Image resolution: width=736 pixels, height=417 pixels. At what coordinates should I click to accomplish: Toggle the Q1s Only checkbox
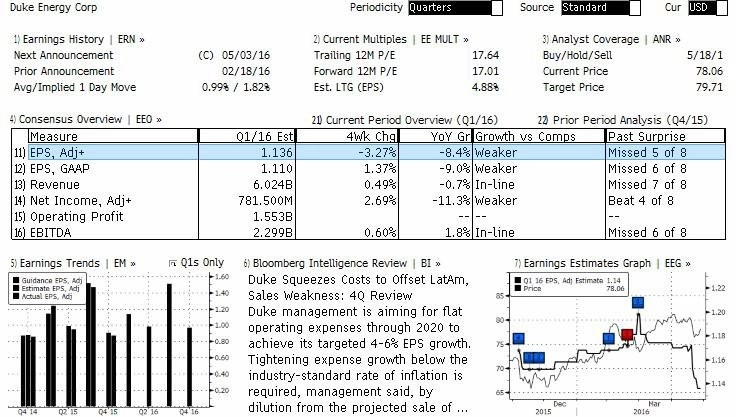[173, 263]
